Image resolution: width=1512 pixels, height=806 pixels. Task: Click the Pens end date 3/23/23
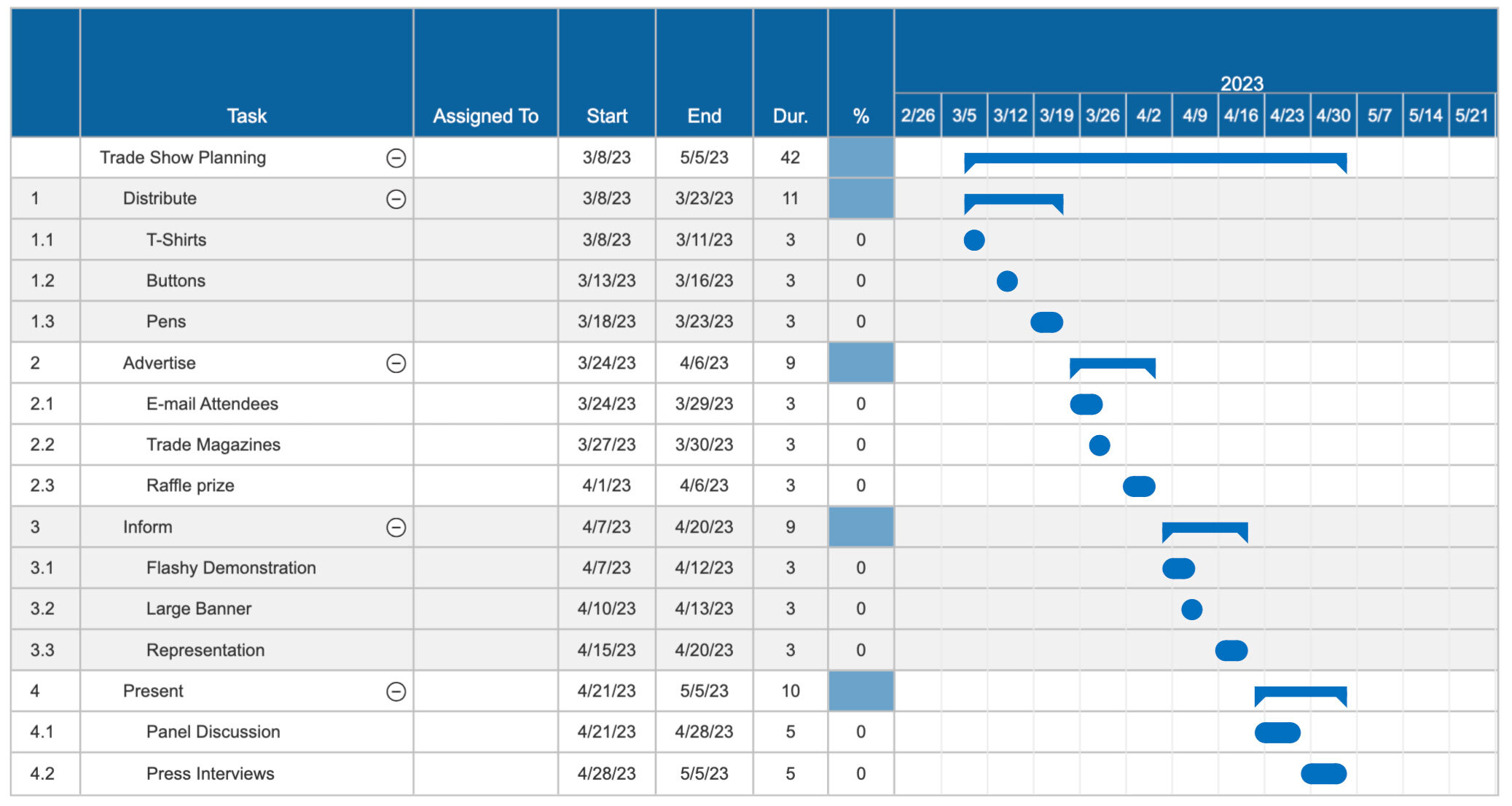click(x=704, y=321)
